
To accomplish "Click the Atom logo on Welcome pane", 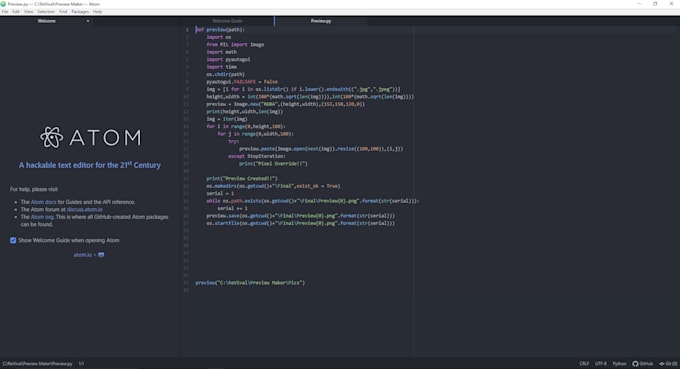I will pyautogui.click(x=90, y=137).
